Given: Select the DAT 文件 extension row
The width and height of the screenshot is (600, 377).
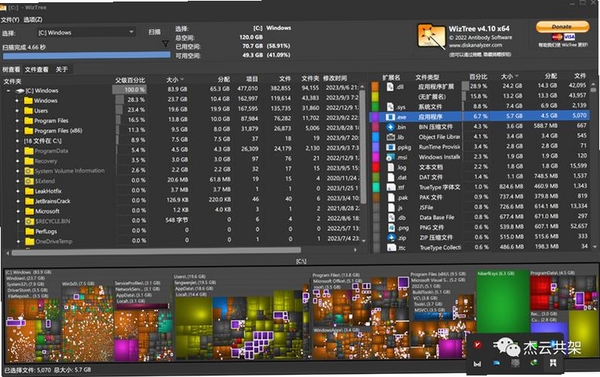Looking at the screenshot, I should click(482, 177).
